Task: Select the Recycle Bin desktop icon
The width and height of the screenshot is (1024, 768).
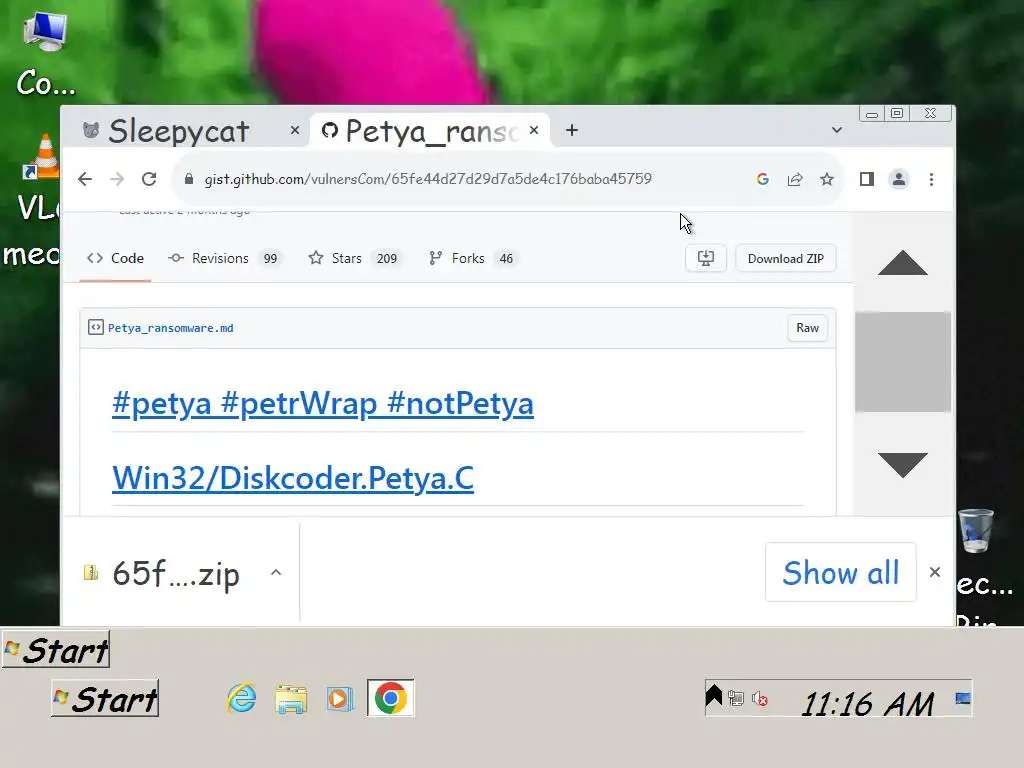Action: click(x=984, y=568)
